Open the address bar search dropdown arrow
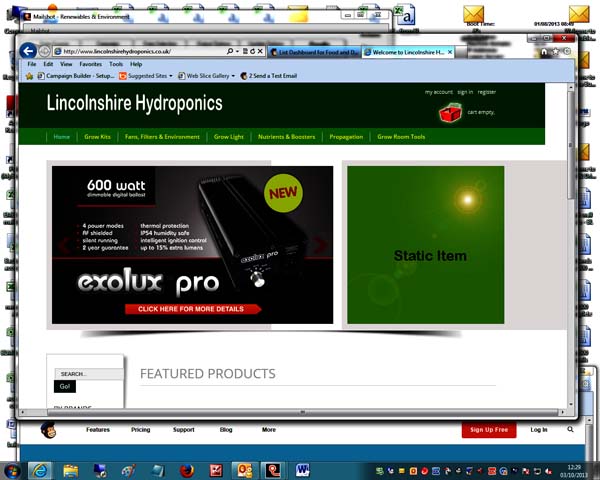 click(x=237, y=51)
